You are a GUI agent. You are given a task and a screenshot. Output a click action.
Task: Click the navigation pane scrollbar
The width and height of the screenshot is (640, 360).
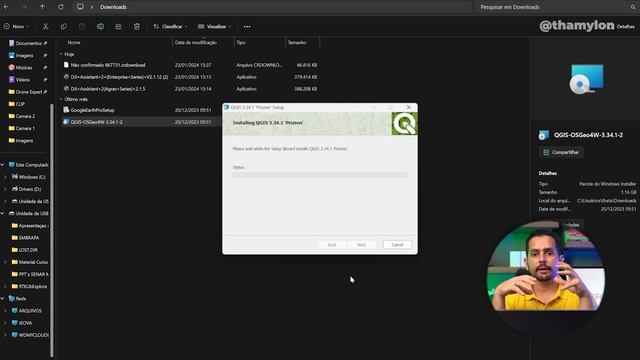(52, 229)
